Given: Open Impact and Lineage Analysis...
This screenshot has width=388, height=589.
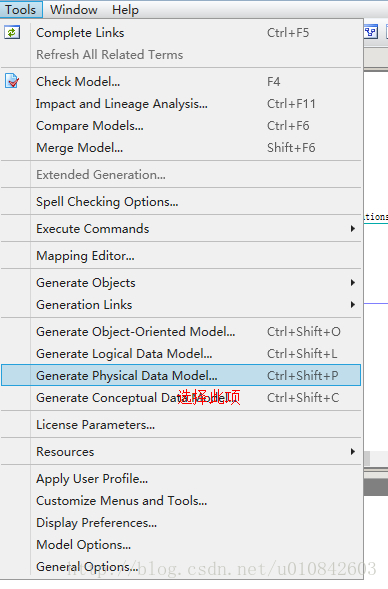Looking at the screenshot, I should point(181,104).
